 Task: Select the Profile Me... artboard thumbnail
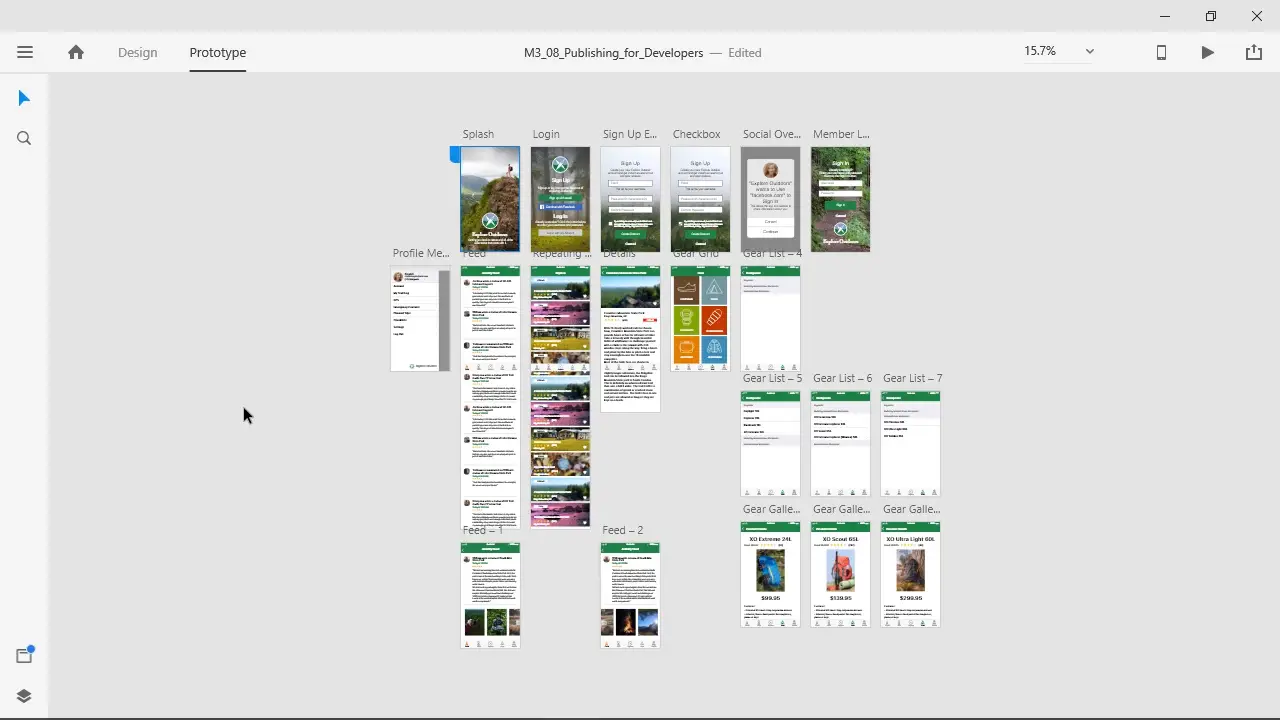coord(420,319)
